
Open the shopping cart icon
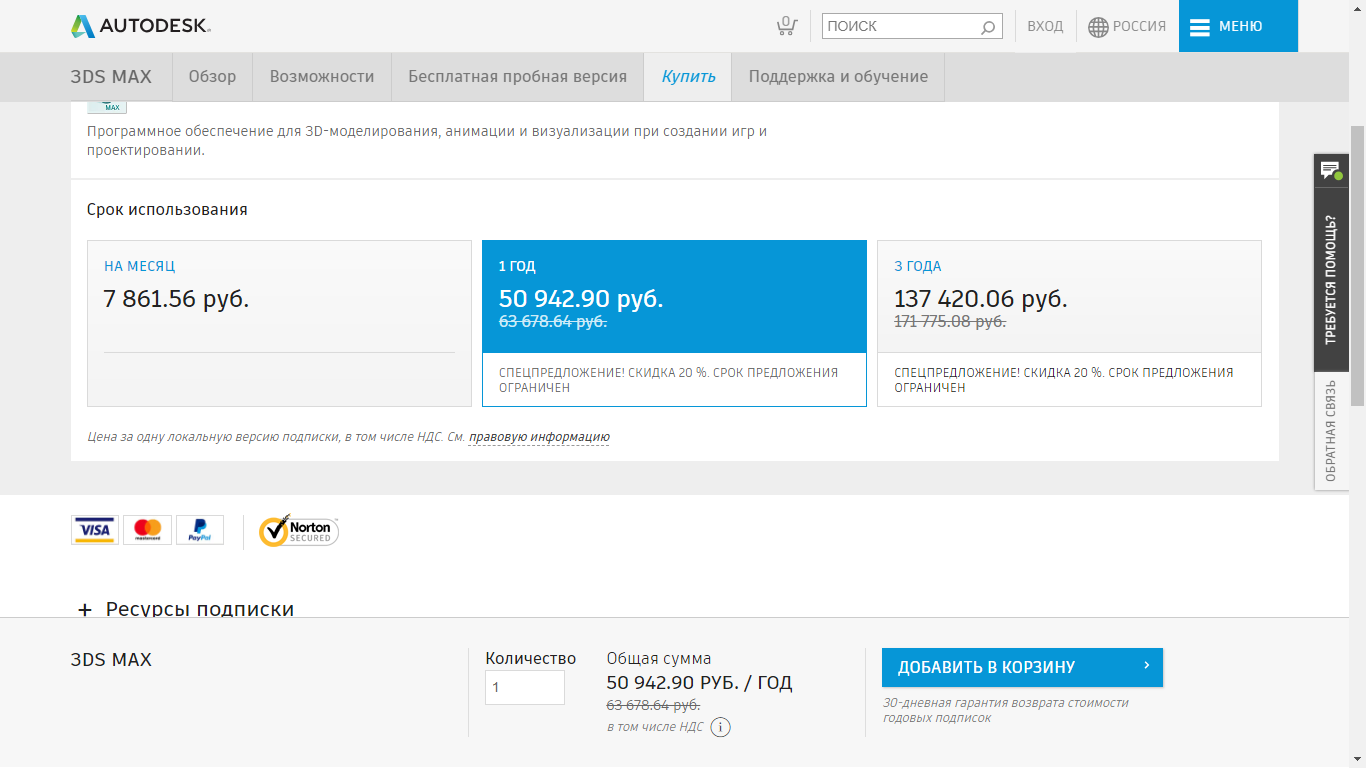coord(787,26)
